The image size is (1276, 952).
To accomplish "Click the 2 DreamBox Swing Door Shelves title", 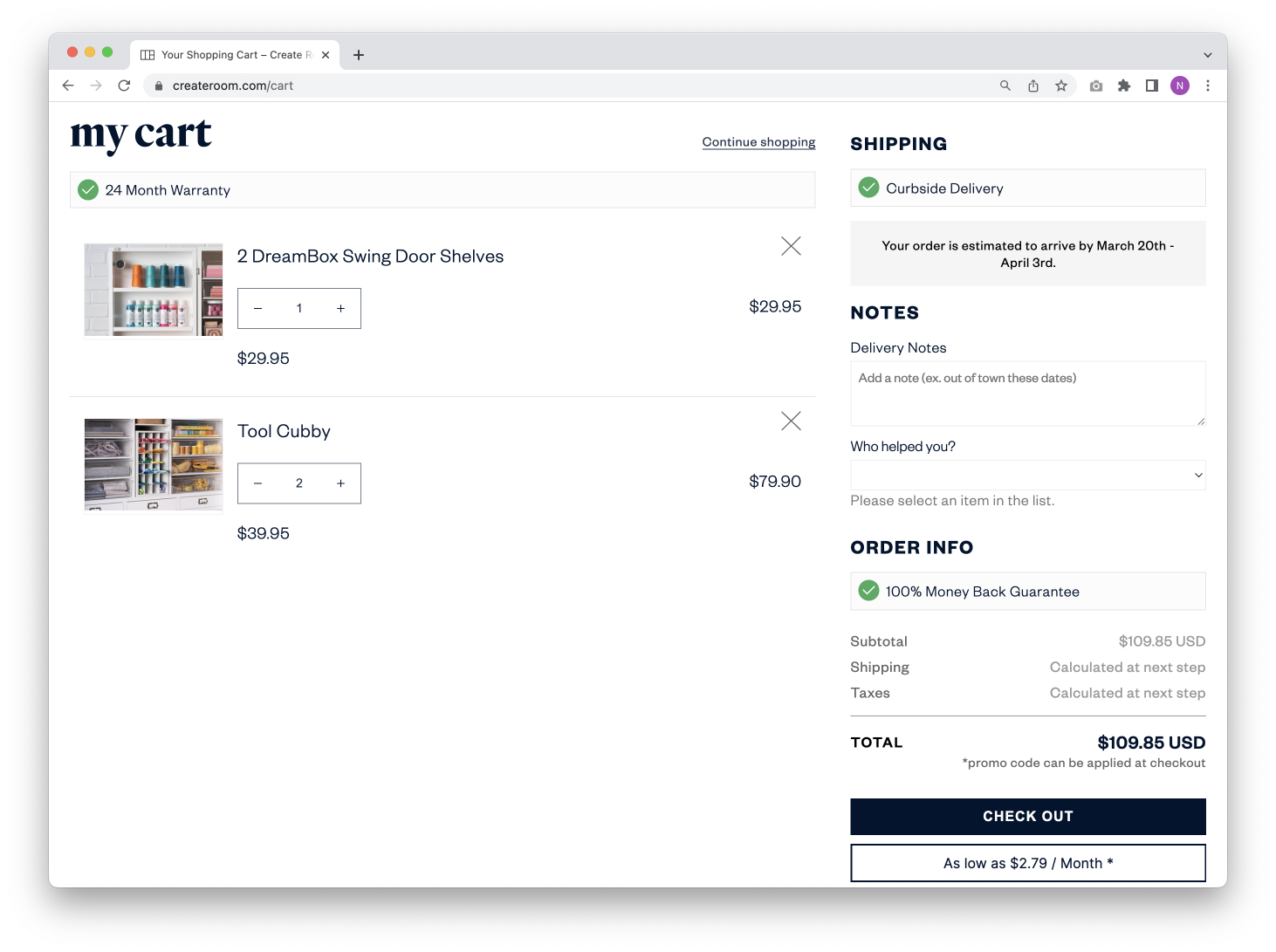I will [370, 257].
